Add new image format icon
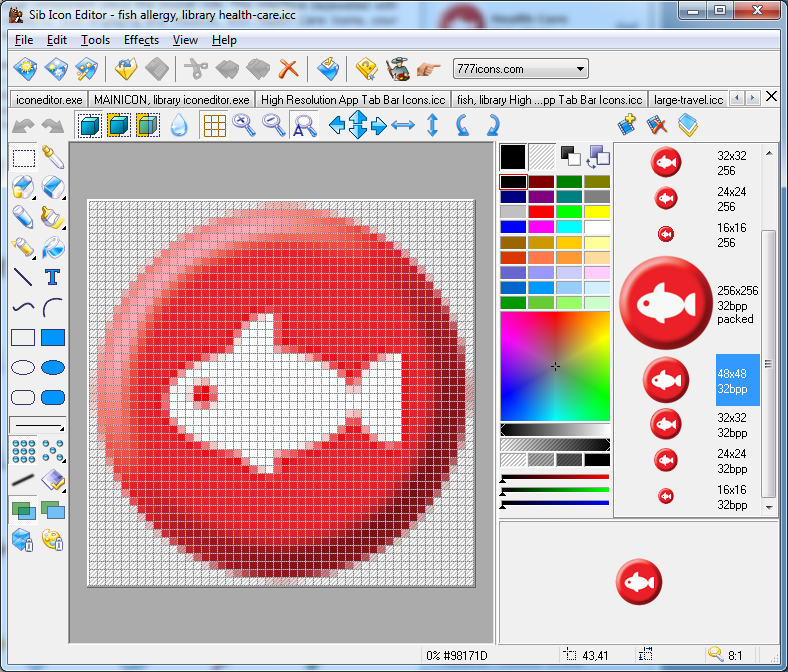The image size is (788, 672). click(627, 125)
